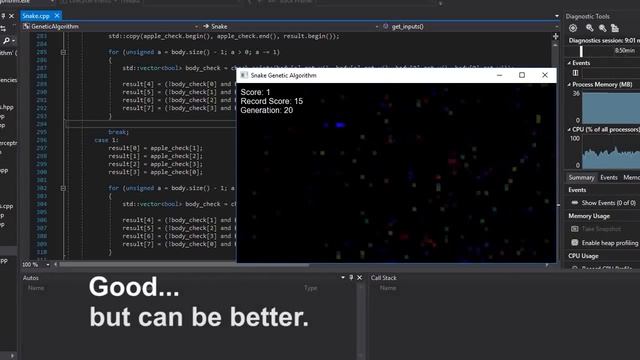Open the editor tab list dropdown arrow
Viewport: 640px width, 360px height.
(557, 16)
